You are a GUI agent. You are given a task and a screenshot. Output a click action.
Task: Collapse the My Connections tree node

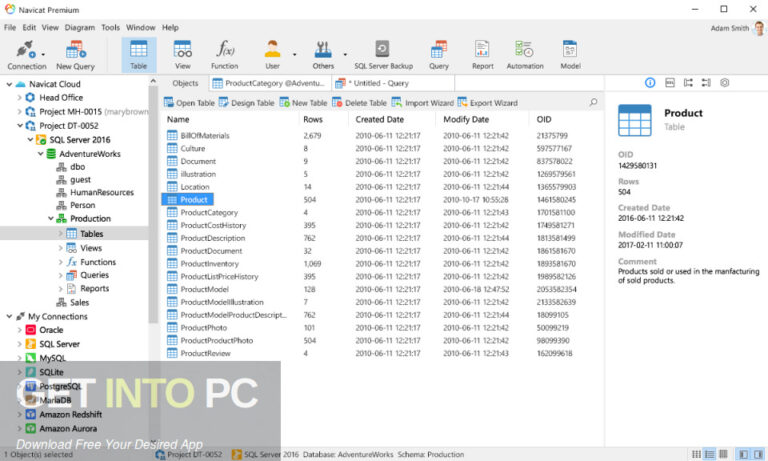9,316
